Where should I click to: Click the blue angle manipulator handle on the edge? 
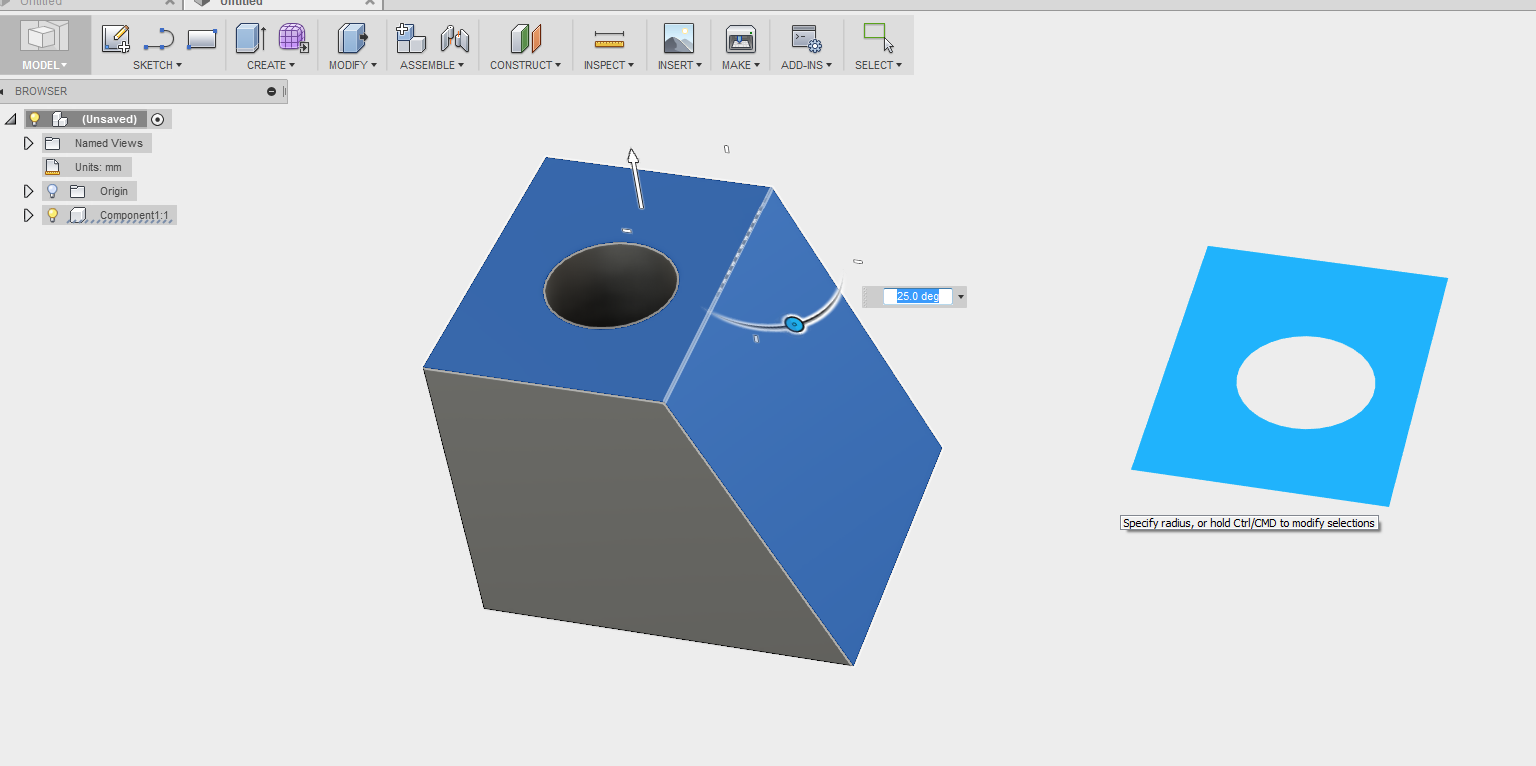[x=794, y=324]
